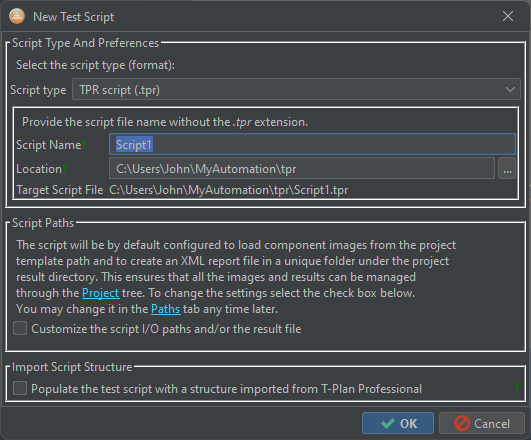Click inside the Location path field

302,168
